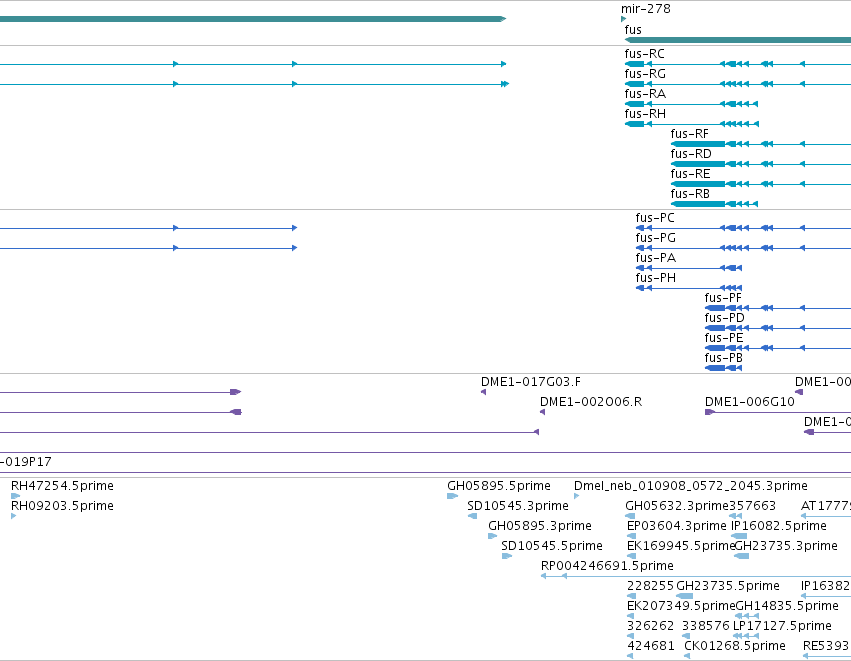Screen dimensions: 851x661
Task: Click the fus-RC transcript label
Action: pos(644,54)
